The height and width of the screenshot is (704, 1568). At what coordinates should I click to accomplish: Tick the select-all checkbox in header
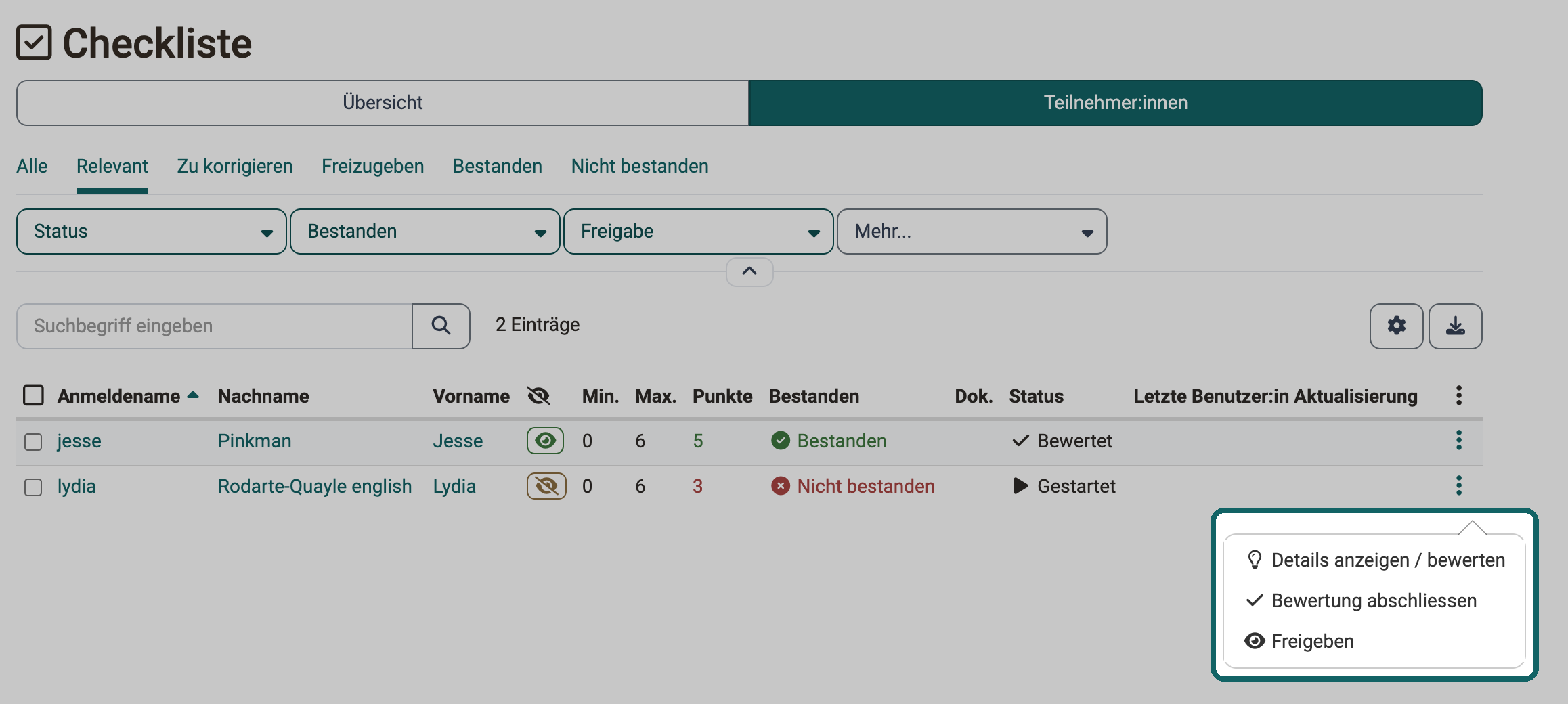pos(33,395)
